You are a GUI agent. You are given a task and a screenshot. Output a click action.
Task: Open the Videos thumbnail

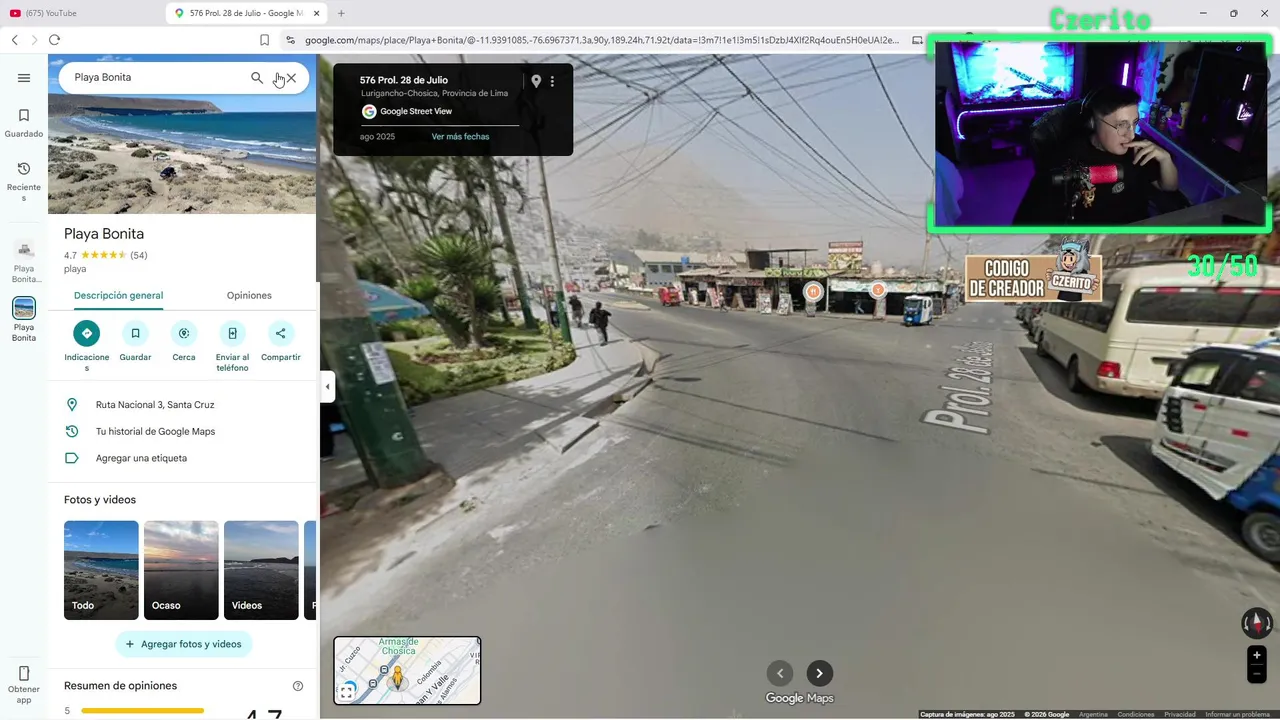[261, 570]
